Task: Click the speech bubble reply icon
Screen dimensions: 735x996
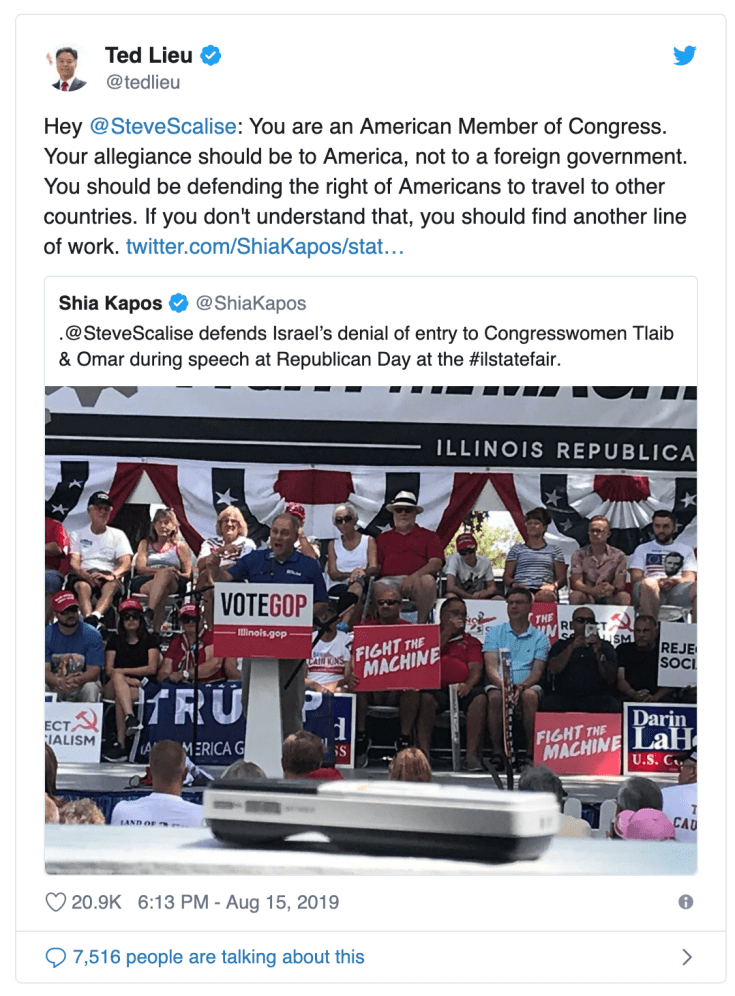Action: click(55, 957)
